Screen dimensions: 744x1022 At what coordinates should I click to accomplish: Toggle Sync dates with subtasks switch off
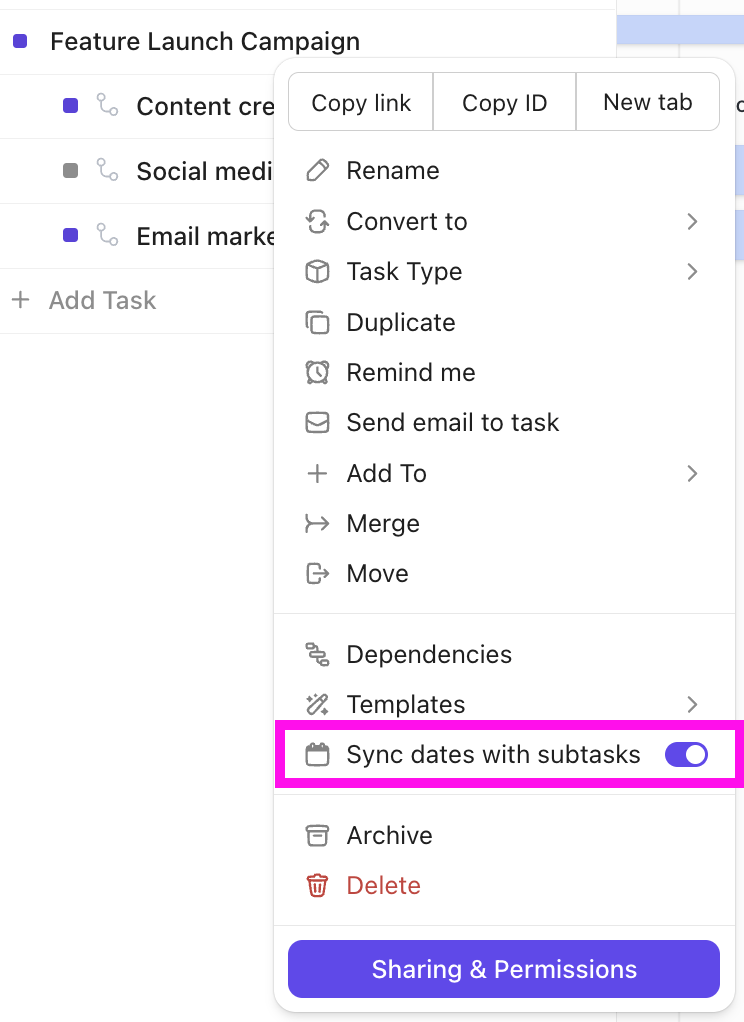coord(686,755)
